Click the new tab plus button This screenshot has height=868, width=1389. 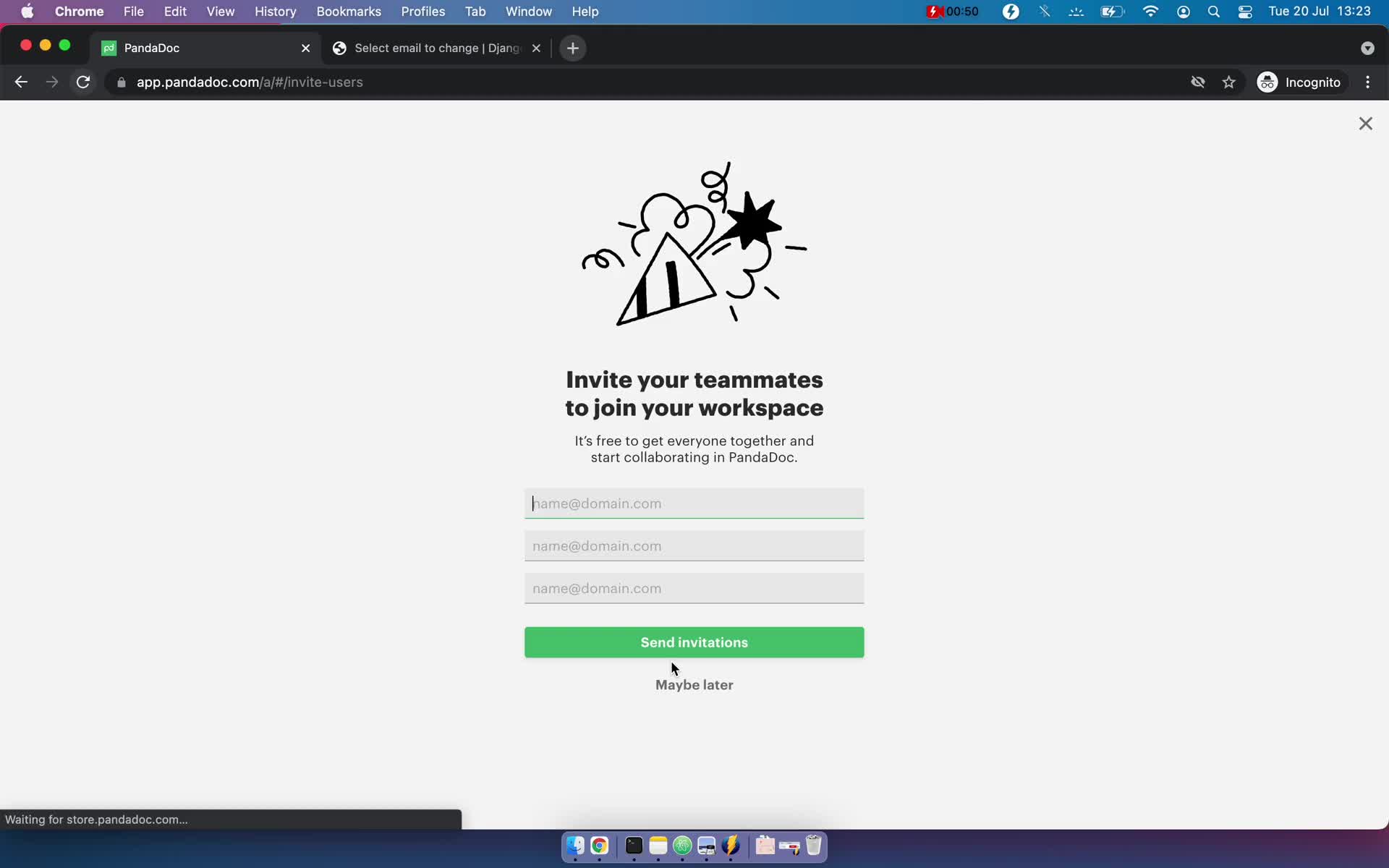tap(572, 47)
